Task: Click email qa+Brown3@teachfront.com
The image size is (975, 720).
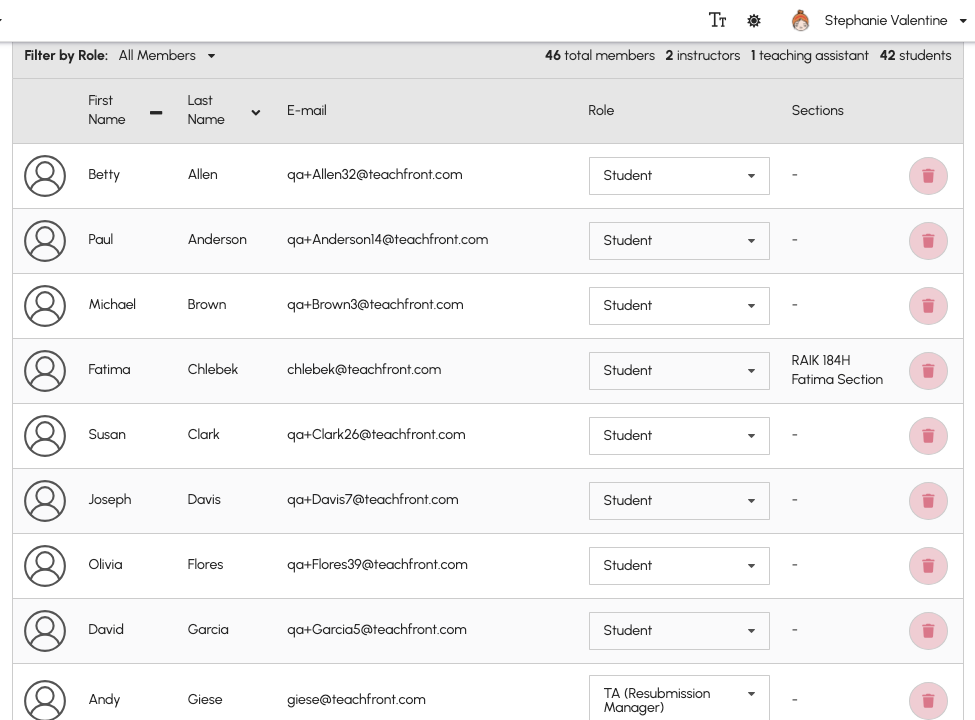Action: click(x=375, y=305)
